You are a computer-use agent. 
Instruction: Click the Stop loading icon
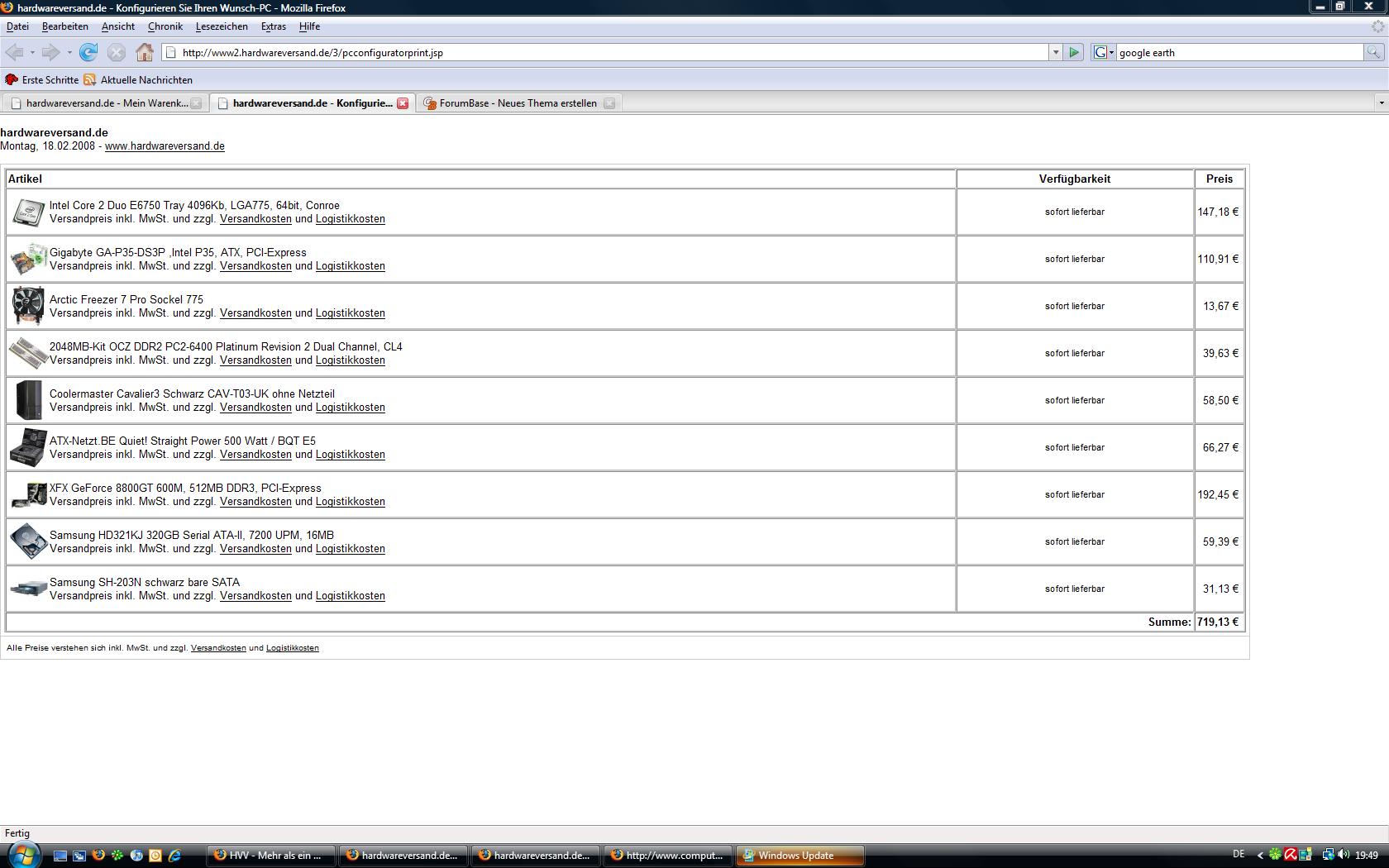pyautogui.click(x=117, y=52)
